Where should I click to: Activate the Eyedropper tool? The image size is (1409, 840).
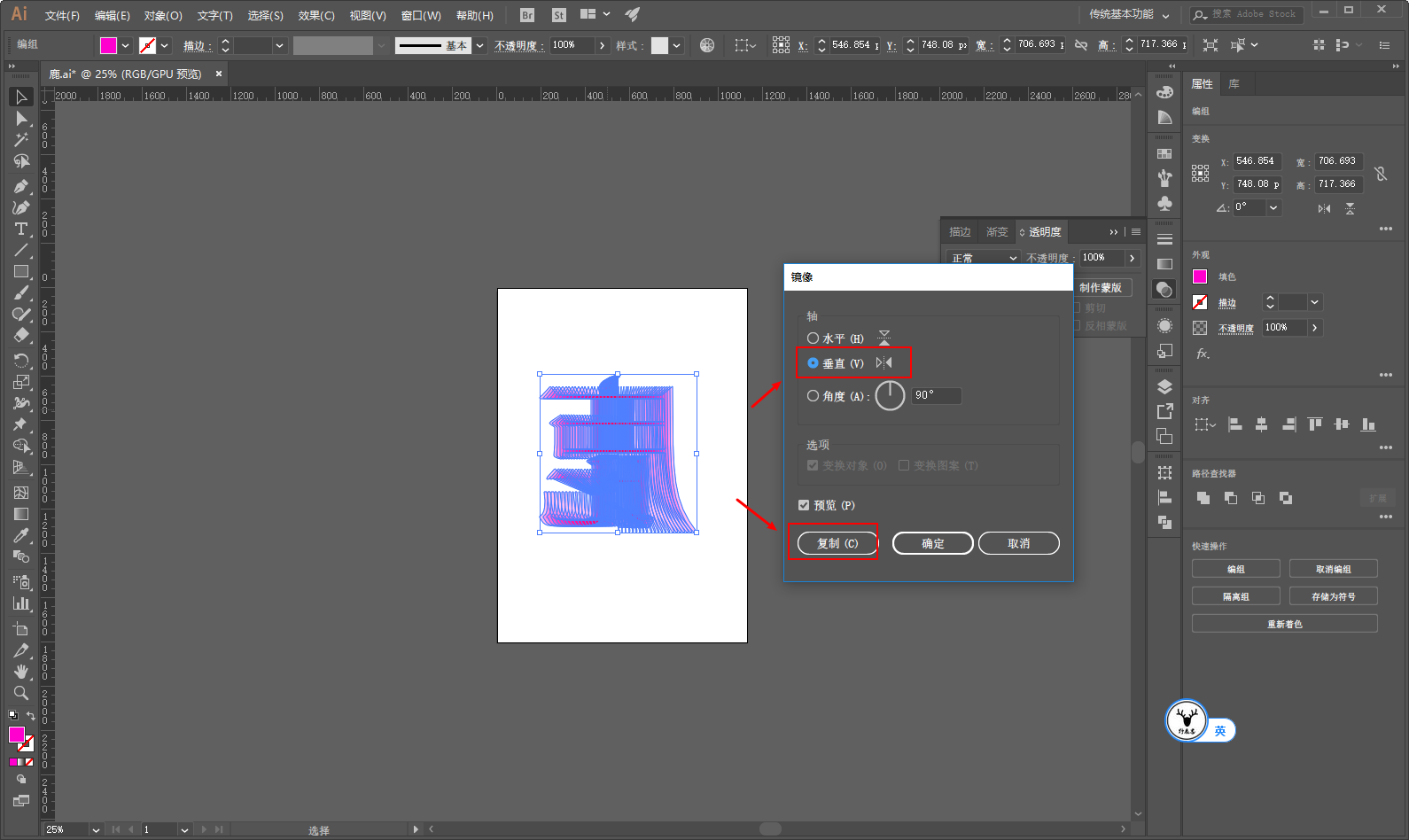[x=21, y=535]
